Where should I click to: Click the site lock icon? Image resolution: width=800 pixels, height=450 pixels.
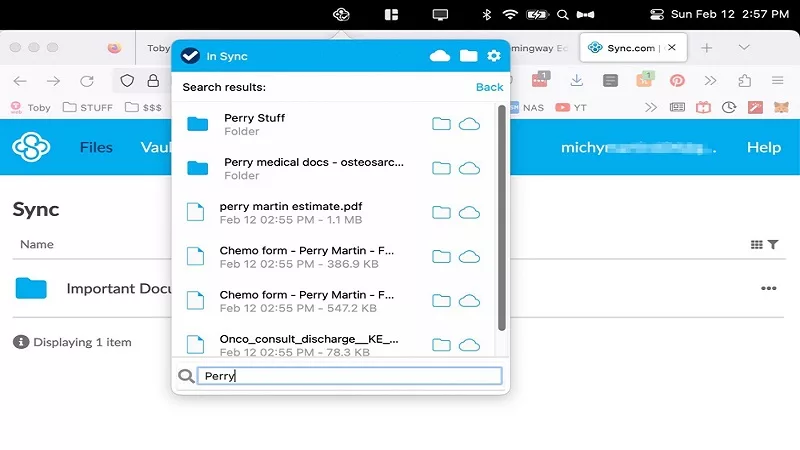(x=153, y=81)
